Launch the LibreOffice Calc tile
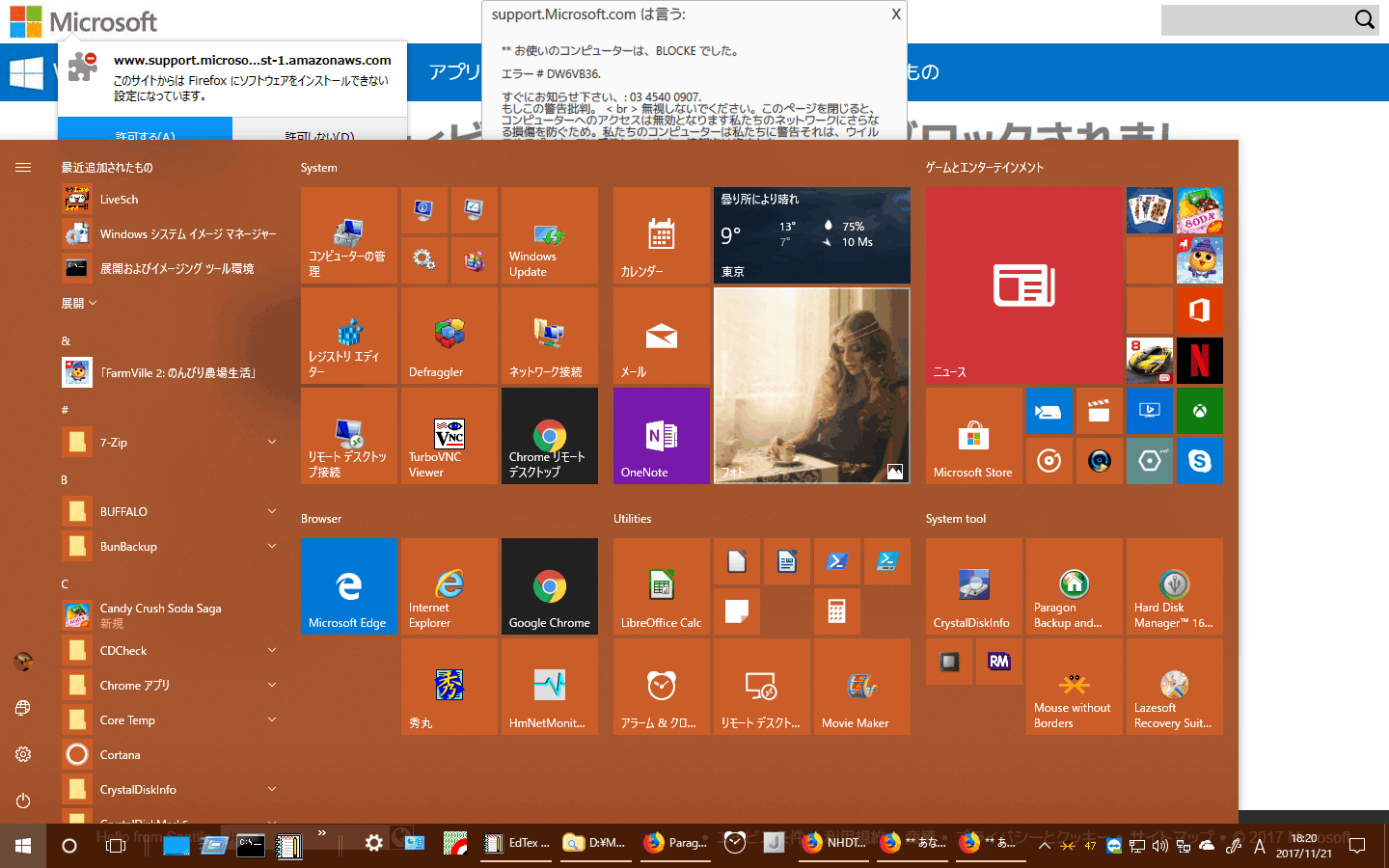This screenshot has height=868, width=1389. click(x=662, y=586)
